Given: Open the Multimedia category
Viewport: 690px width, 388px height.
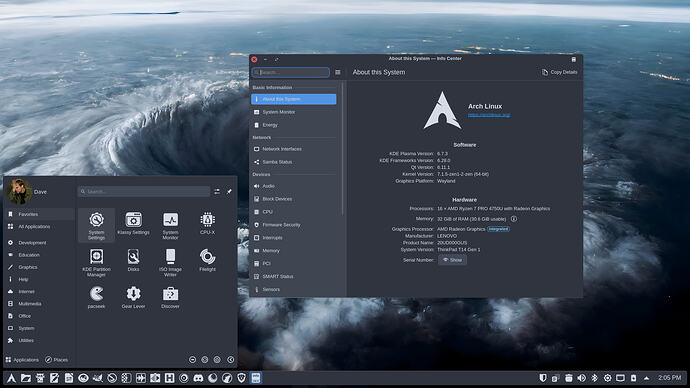Looking at the screenshot, I should pos(40,304).
